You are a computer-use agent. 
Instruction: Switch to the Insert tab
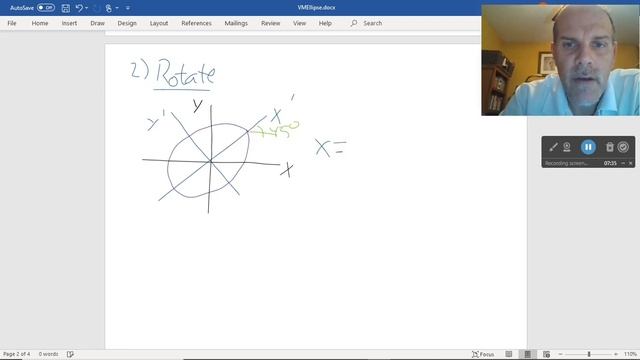(x=69, y=23)
